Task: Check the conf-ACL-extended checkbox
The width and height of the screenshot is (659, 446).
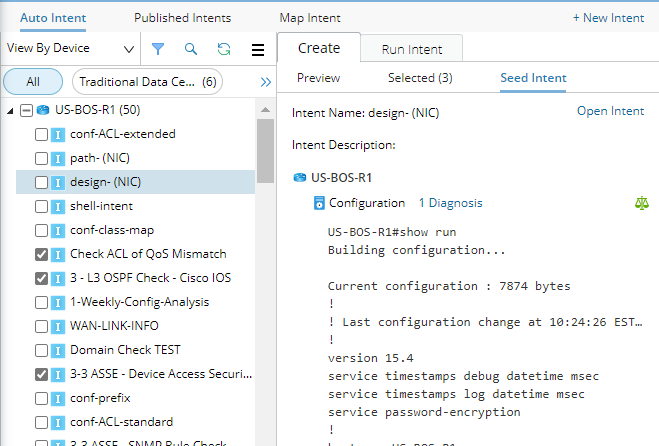Action: coord(41,135)
